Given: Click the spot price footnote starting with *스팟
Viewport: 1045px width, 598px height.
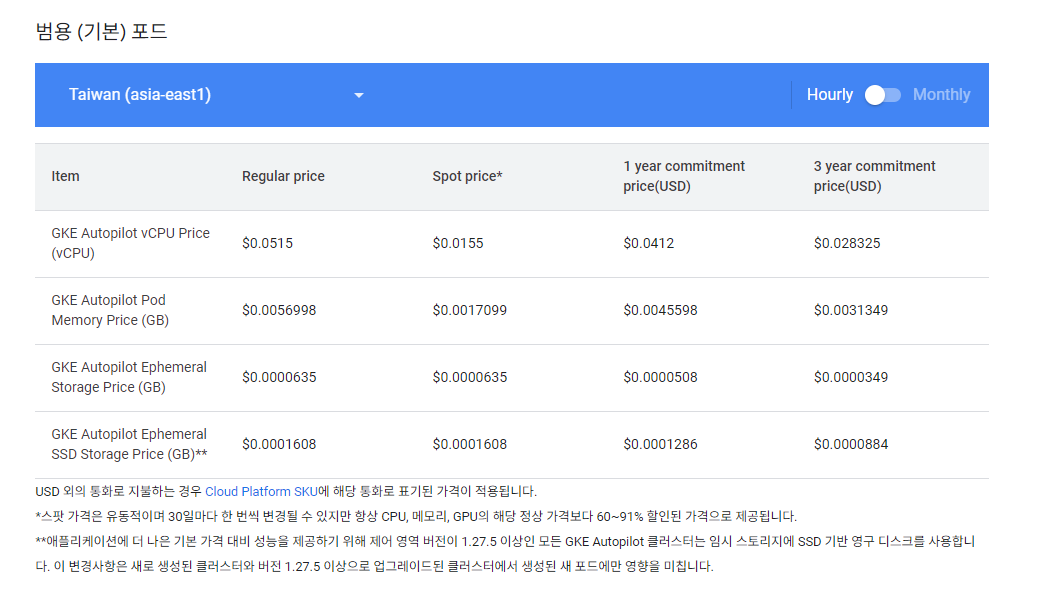Looking at the screenshot, I should pyautogui.click(x=416, y=517).
